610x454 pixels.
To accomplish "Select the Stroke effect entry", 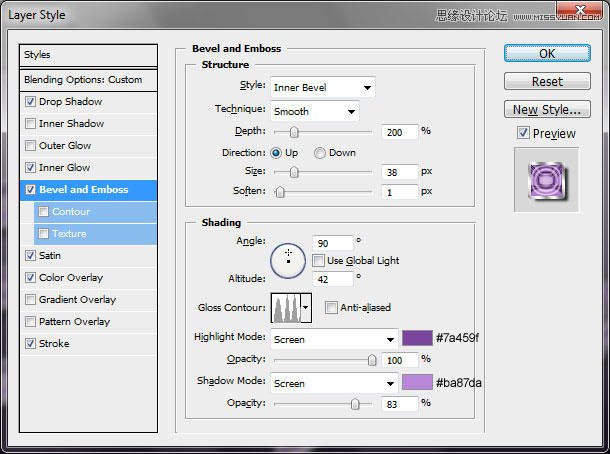I will [x=88, y=344].
